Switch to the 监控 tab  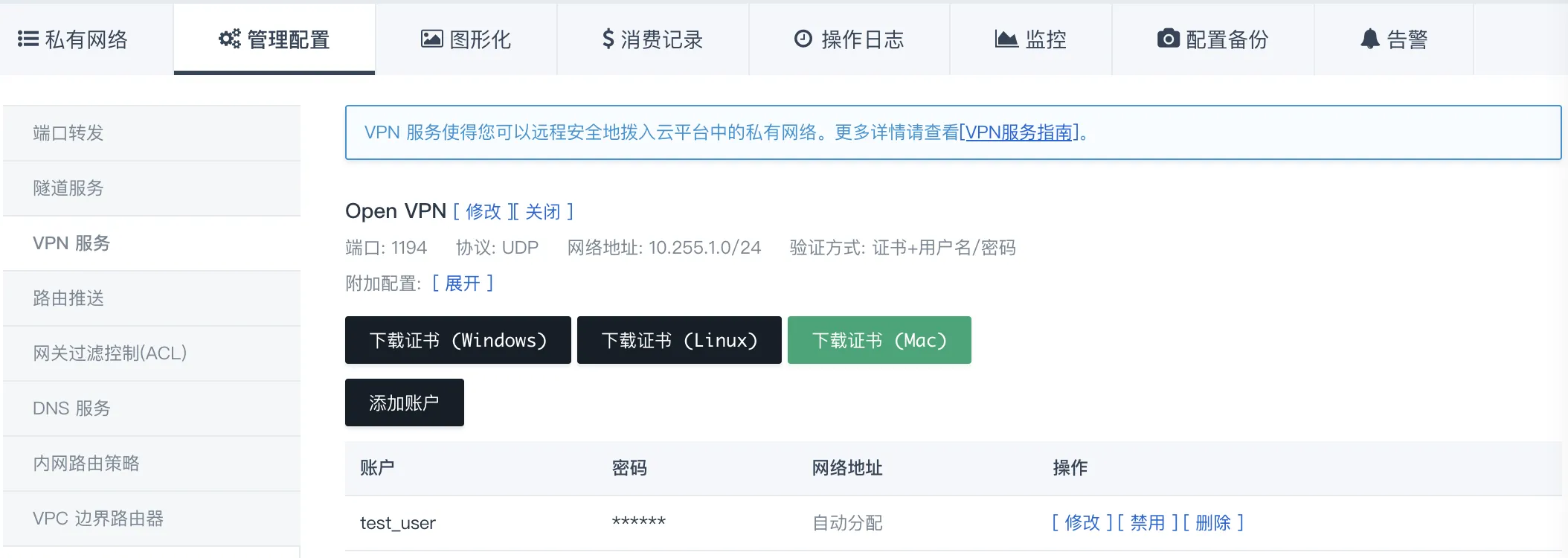1030,39
